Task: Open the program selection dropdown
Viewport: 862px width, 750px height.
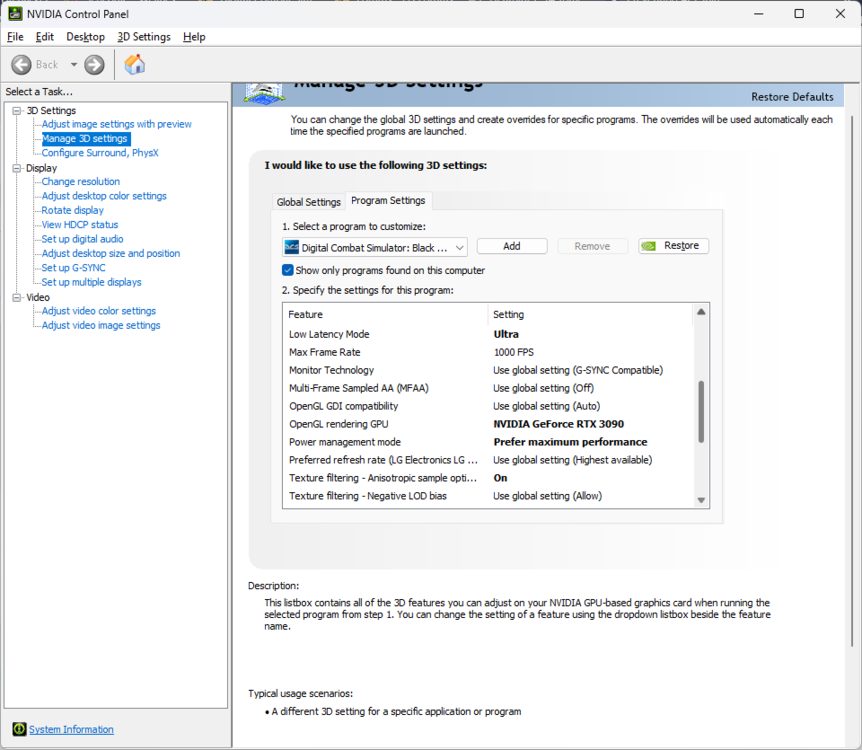Action: tap(375, 247)
